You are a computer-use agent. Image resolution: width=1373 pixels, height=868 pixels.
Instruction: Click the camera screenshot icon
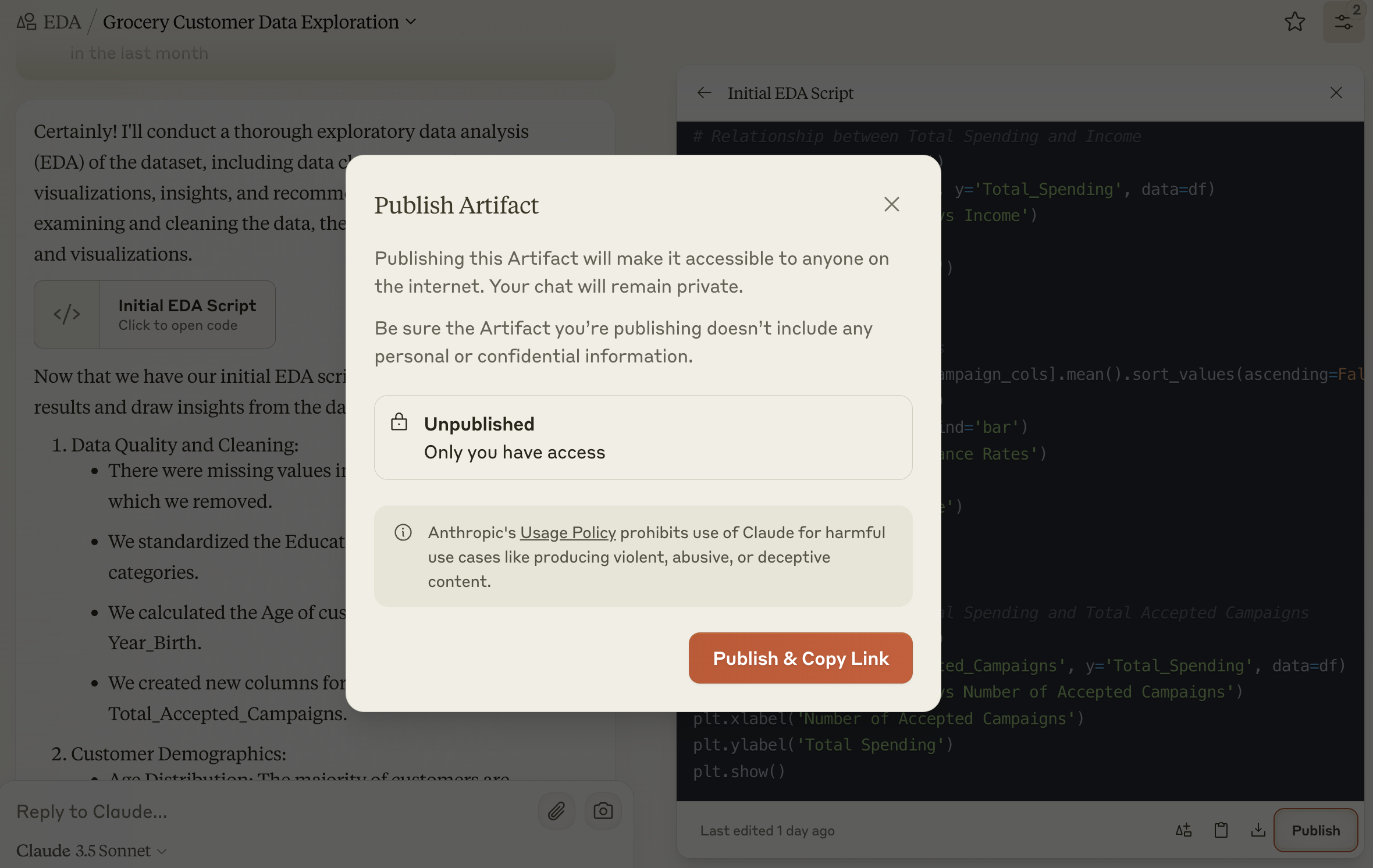point(603,811)
